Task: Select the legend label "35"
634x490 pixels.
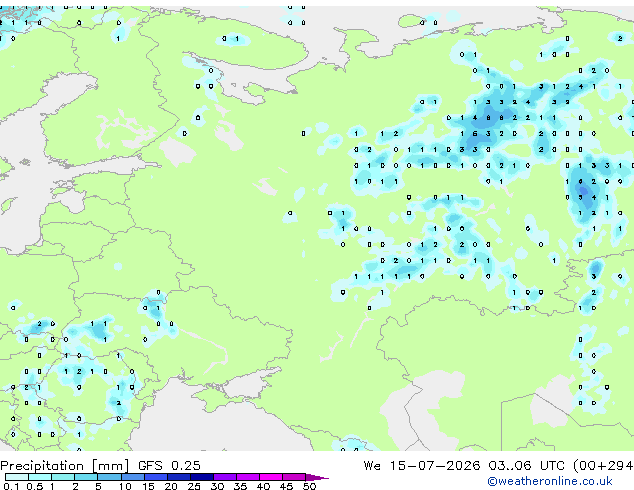Action: [x=240, y=486]
